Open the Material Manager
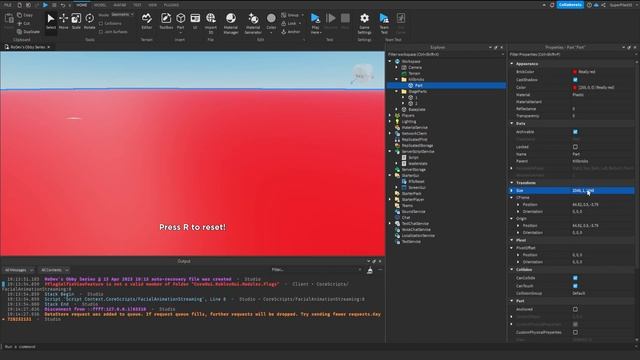The width and height of the screenshot is (640, 360). (x=231, y=23)
